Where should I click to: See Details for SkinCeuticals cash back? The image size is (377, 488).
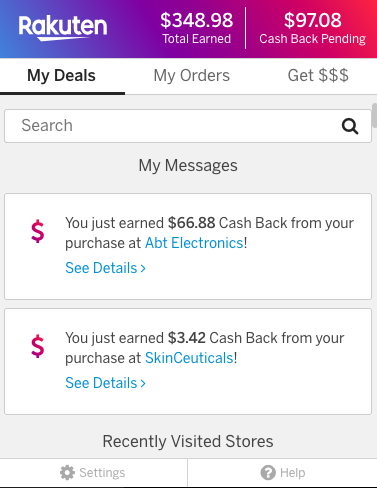coord(105,383)
